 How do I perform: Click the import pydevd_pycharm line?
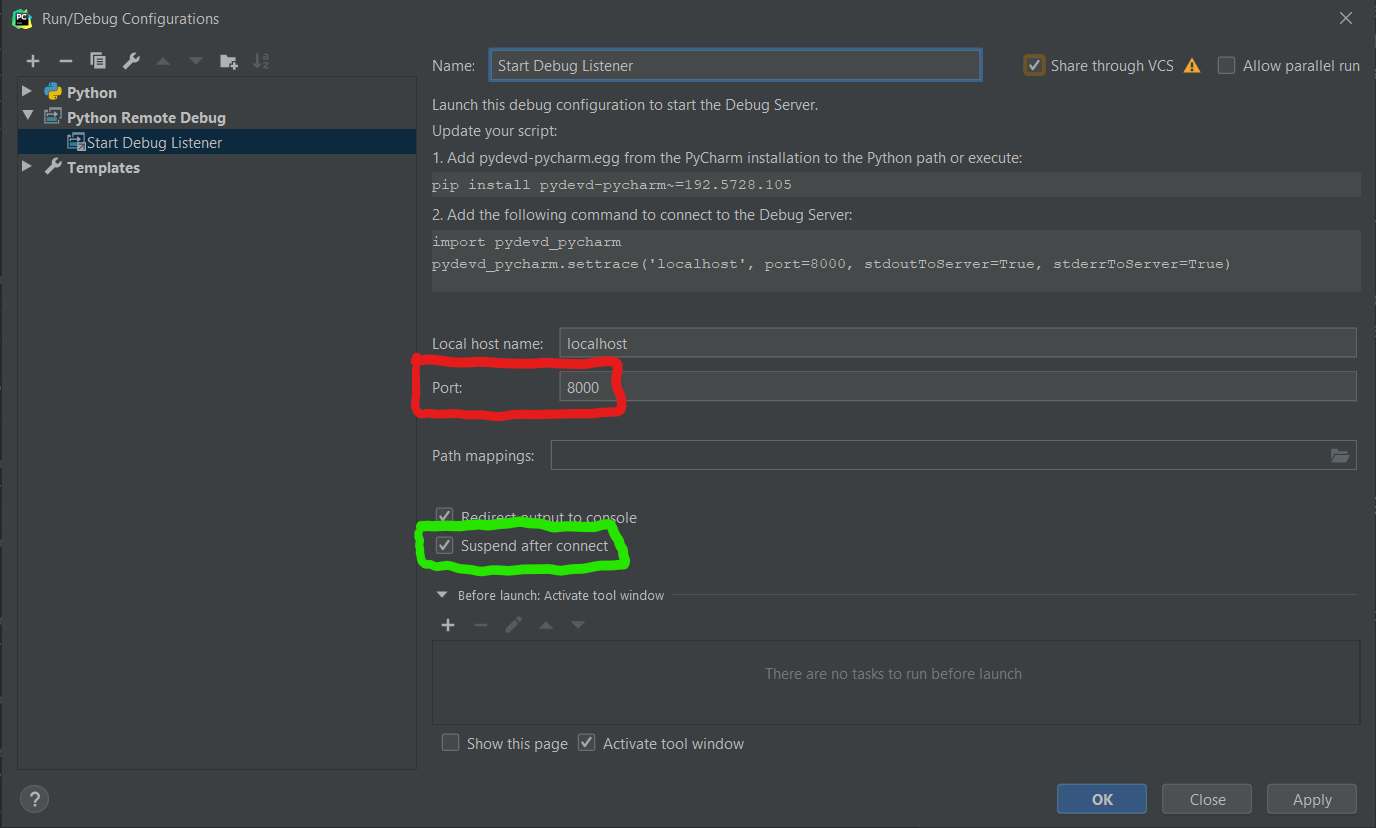click(x=526, y=242)
